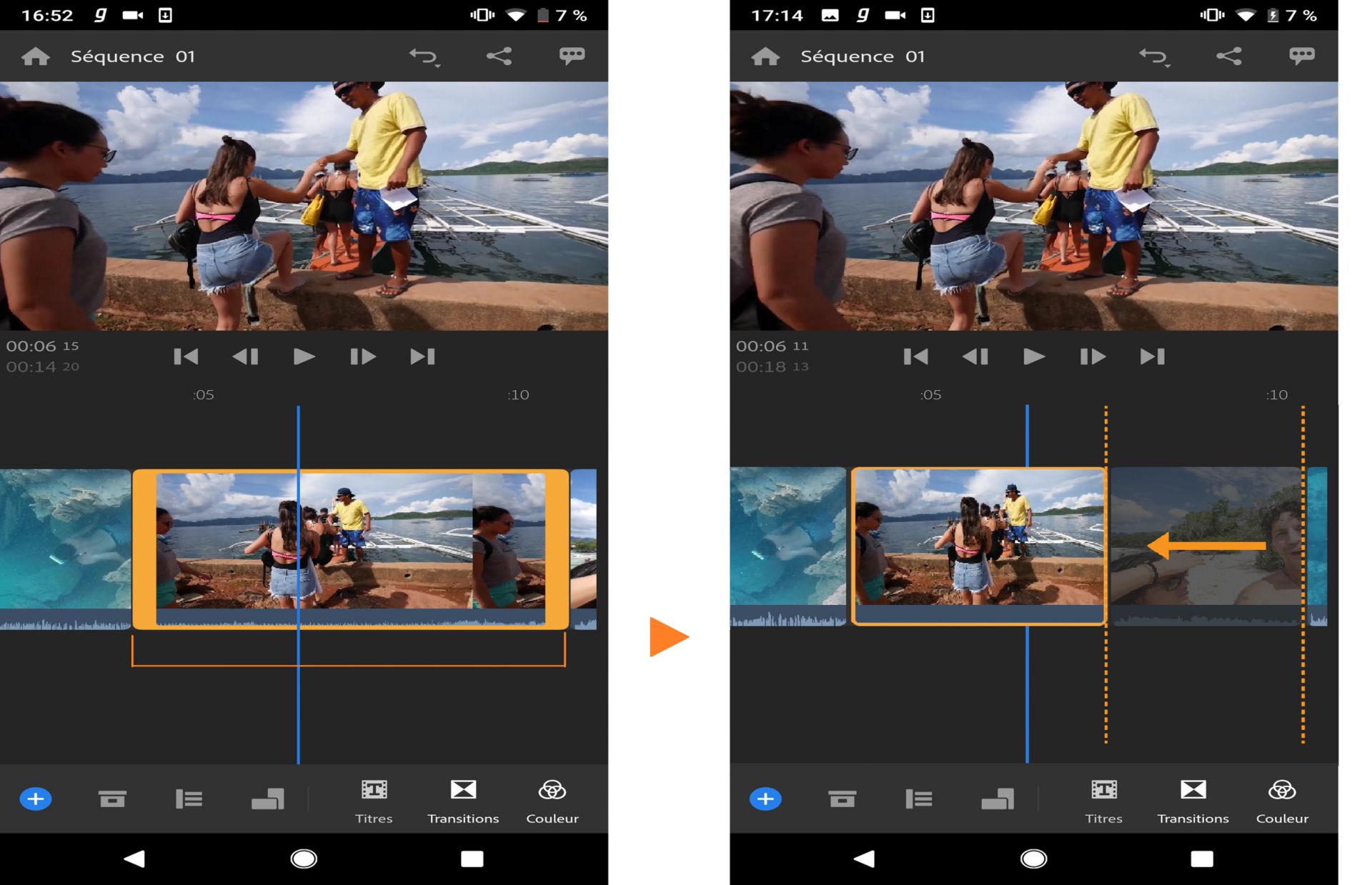Open track list icon in left toolbar
This screenshot has width=1372, height=885.
(189, 799)
